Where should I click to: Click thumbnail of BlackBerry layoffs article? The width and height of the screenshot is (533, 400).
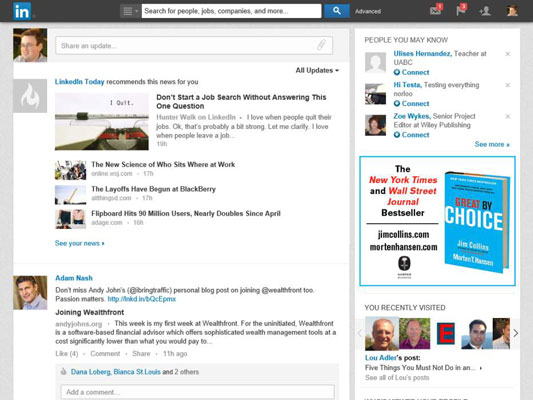coord(71,195)
